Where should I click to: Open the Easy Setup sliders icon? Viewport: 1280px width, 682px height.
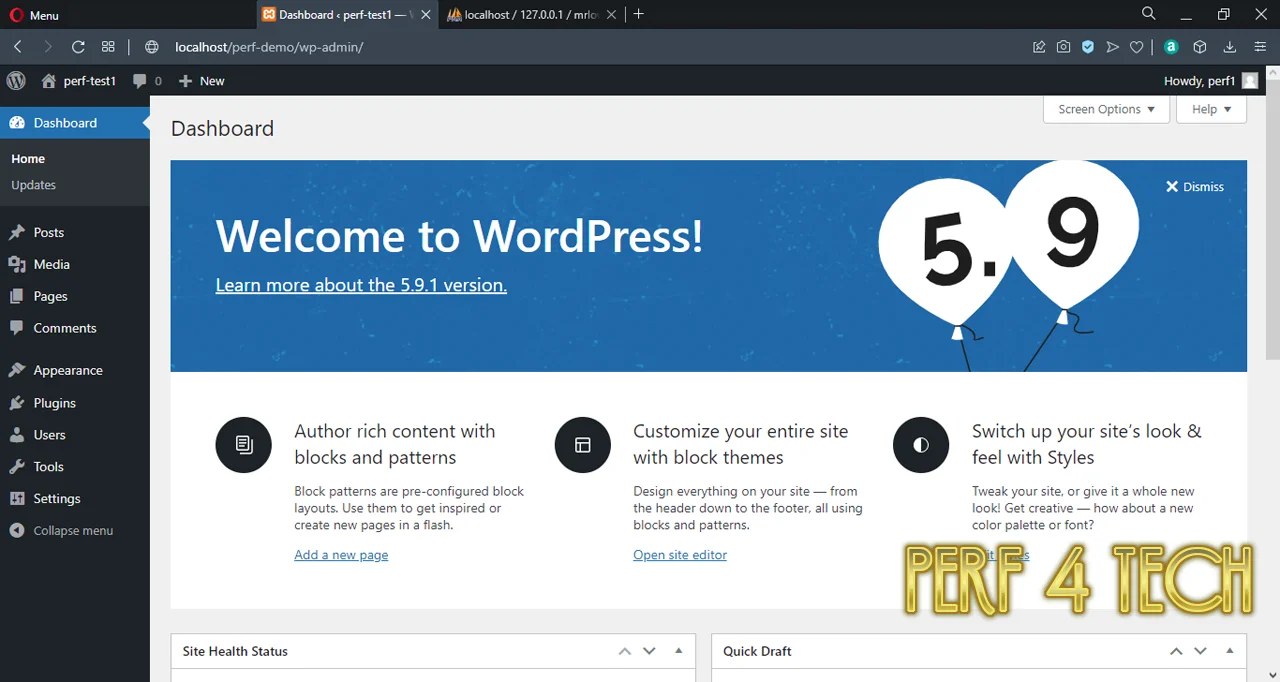pos(1260,47)
